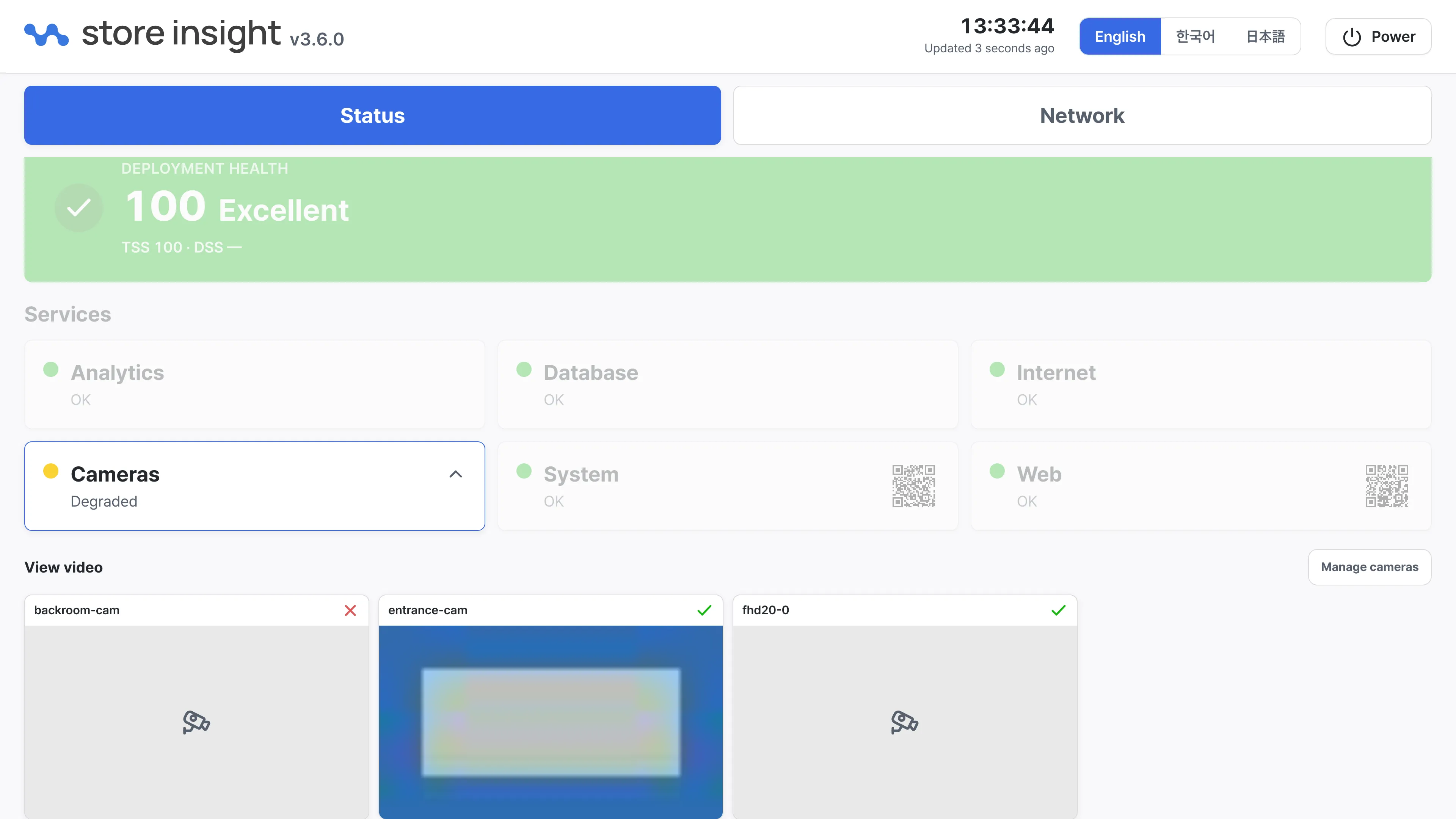This screenshot has width=1456, height=819.
Task: Click the green check on fhd20-0
Action: [x=1058, y=610]
